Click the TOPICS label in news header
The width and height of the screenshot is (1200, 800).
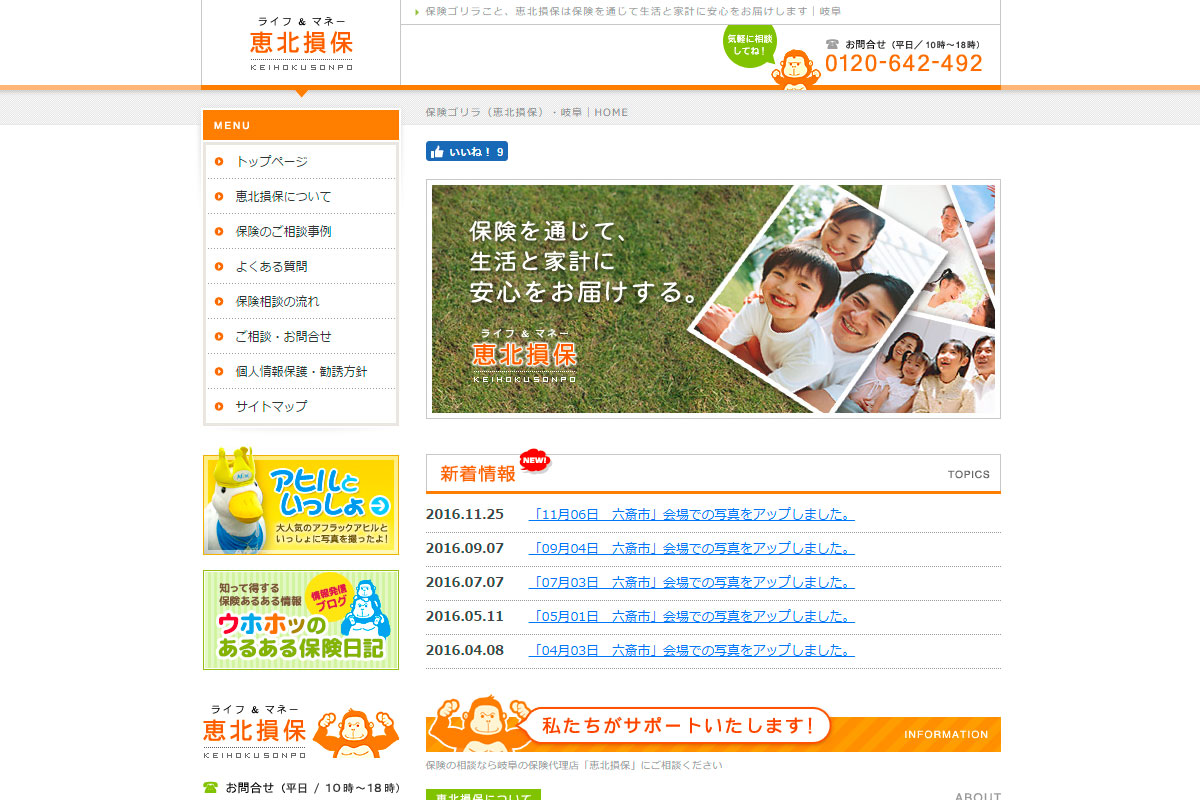(969, 475)
